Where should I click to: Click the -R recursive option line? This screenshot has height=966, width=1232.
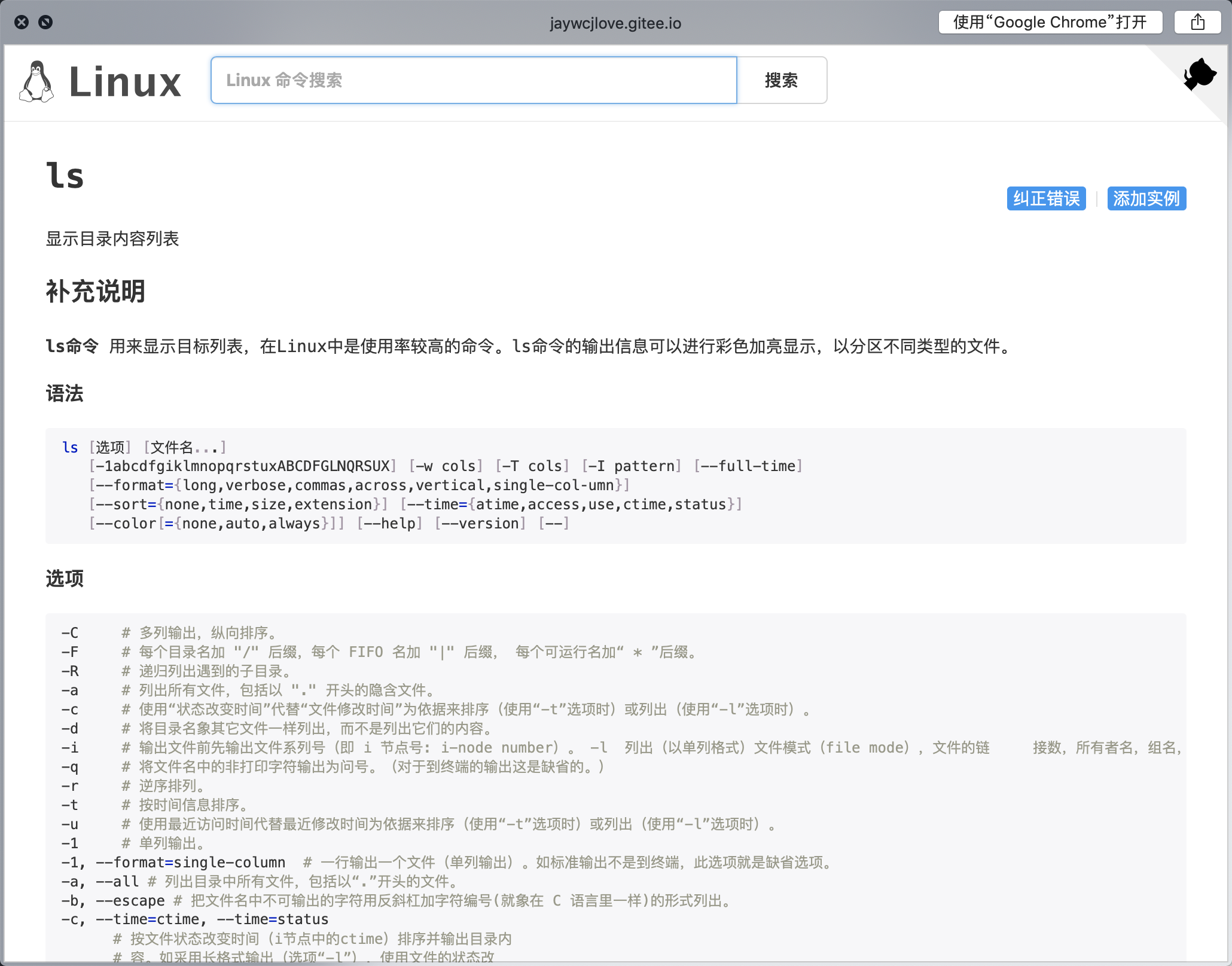[176, 671]
